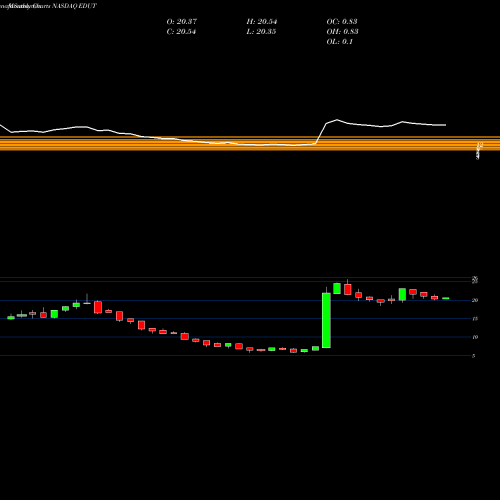The image size is (500, 500).
Task: Click the OL: 0.1 reading
Action: [340, 42]
